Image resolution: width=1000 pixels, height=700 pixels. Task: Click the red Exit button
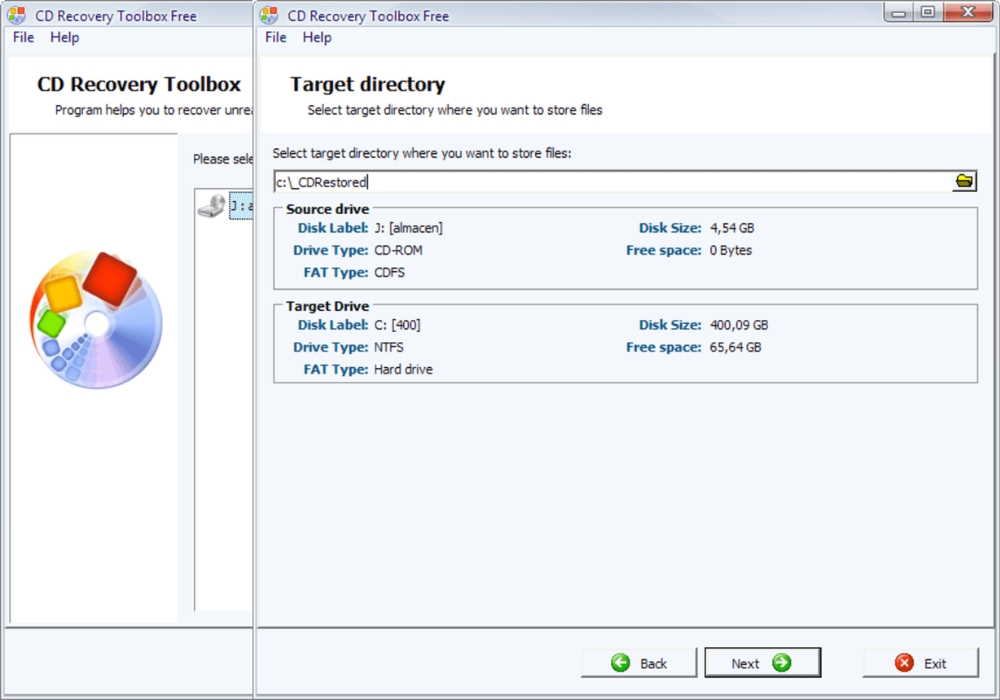pos(920,663)
